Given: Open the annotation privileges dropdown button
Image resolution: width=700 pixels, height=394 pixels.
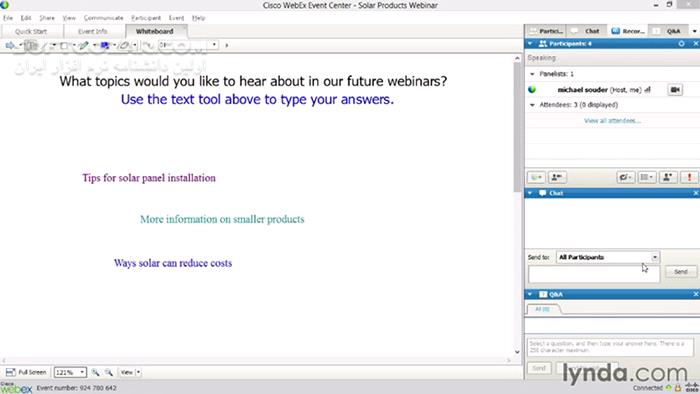Looking at the screenshot, I should click(626, 178).
